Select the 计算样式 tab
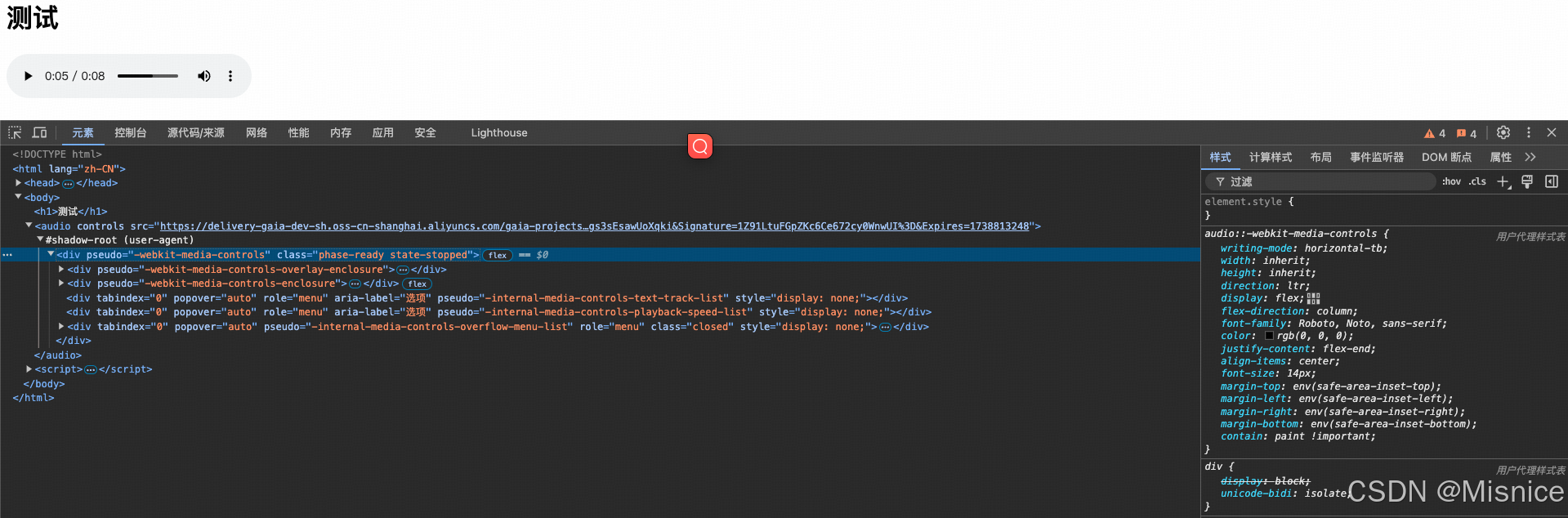1568x518 pixels. tap(1271, 157)
